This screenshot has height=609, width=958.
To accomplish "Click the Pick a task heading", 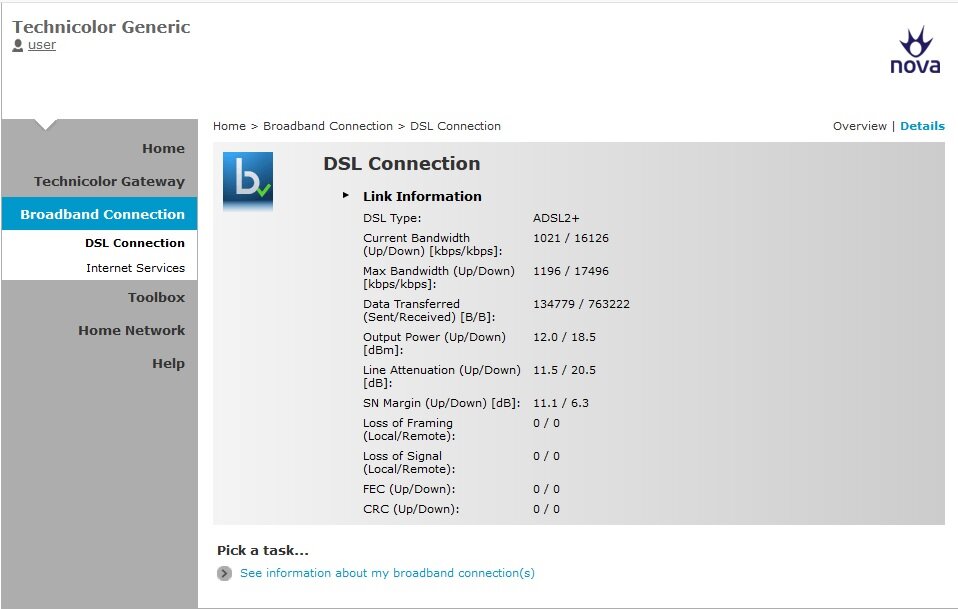I will (263, 550).
